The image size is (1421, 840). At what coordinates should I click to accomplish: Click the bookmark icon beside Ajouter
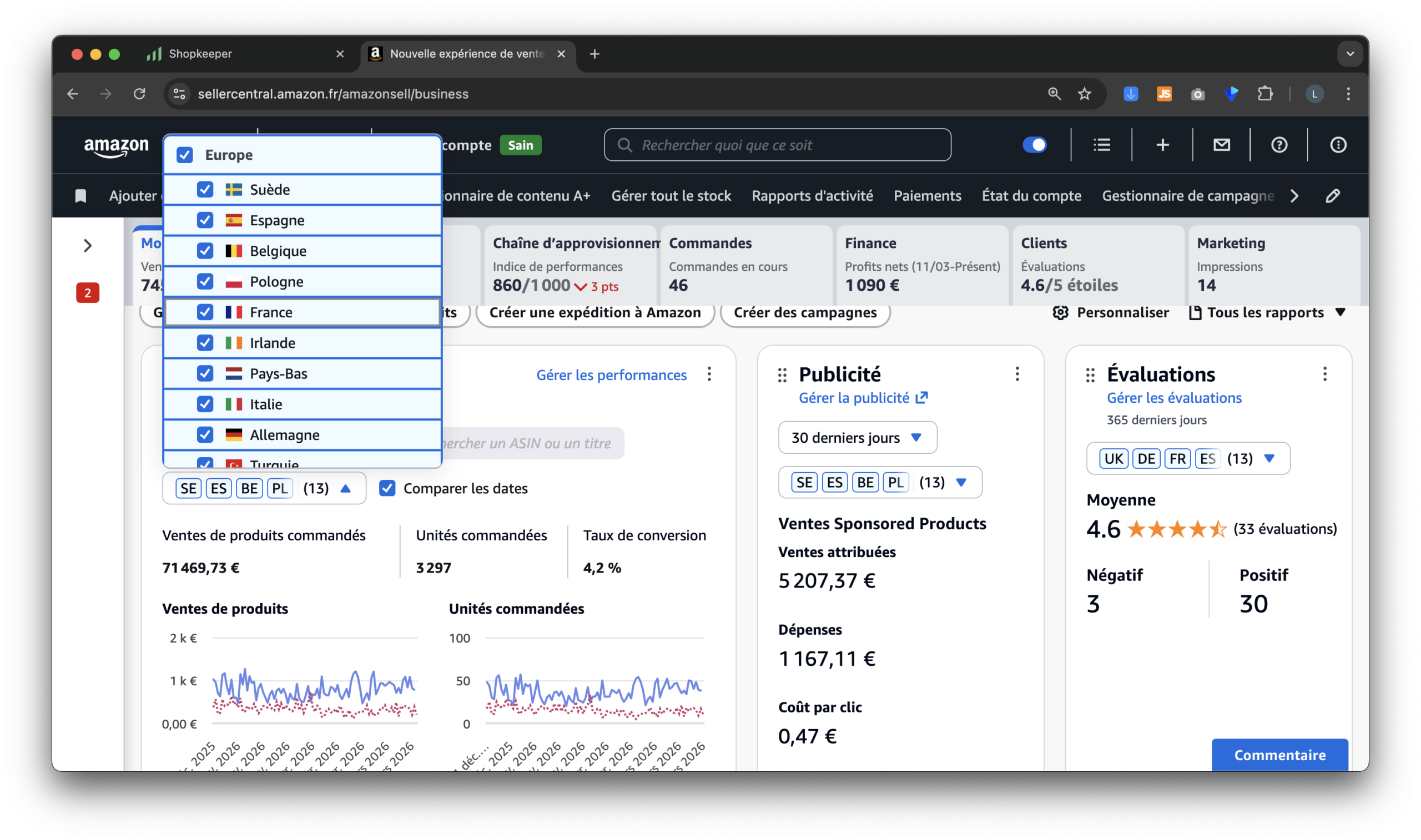click(x=81, y=196)
